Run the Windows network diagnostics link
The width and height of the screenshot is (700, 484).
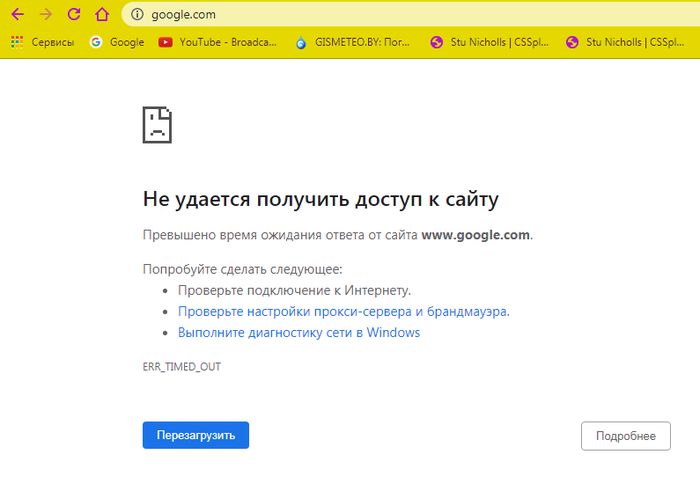298,333
